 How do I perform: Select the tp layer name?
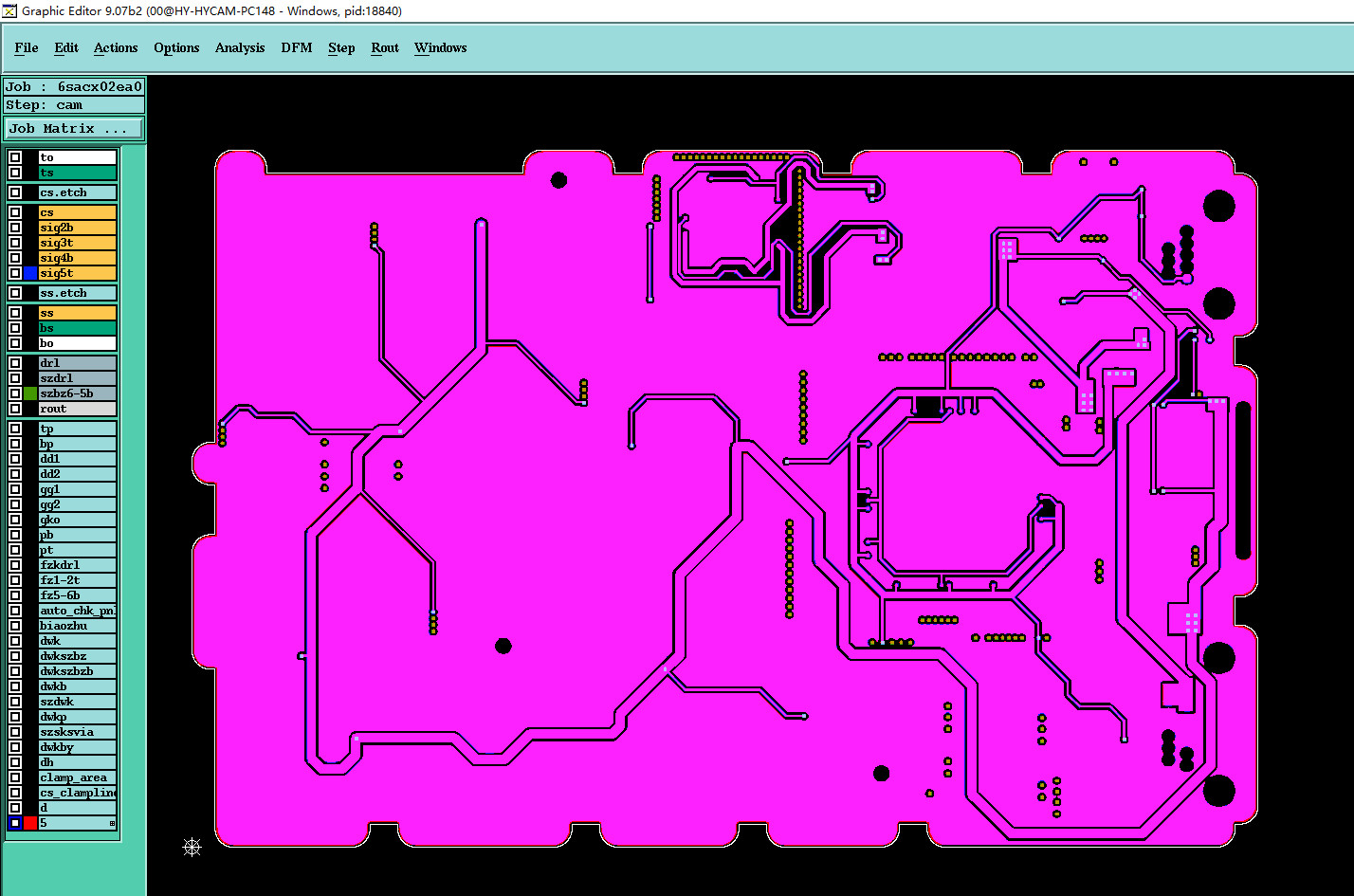78,429
